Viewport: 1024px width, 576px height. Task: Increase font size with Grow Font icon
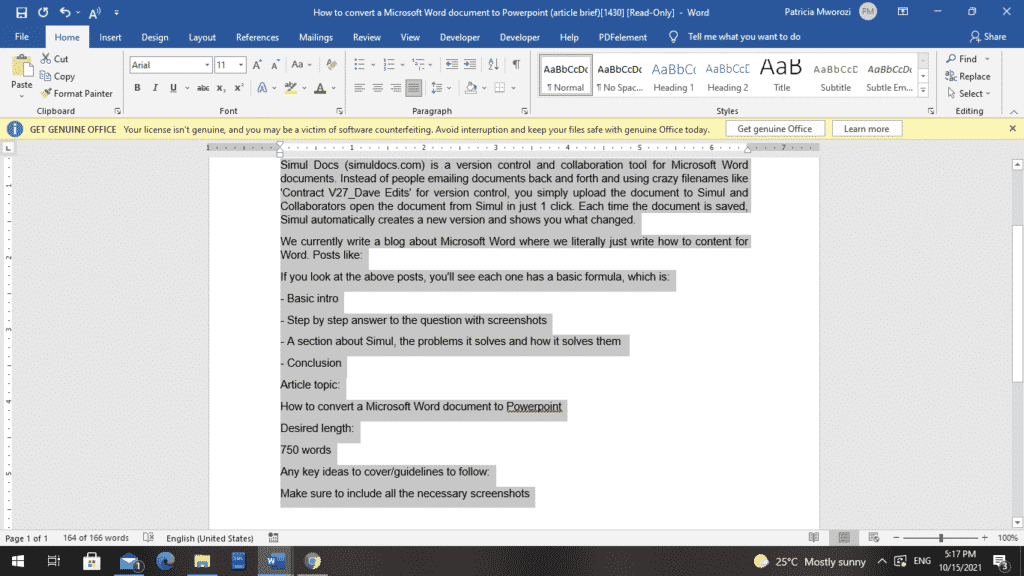pos(257,65)
